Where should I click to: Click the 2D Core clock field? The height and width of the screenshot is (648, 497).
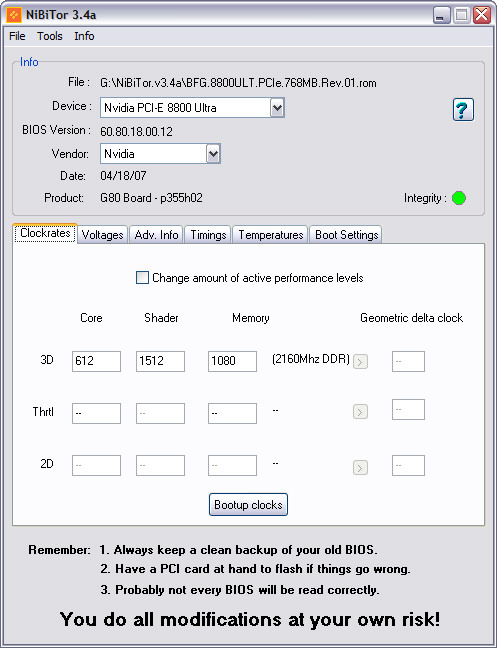(96, 465)
